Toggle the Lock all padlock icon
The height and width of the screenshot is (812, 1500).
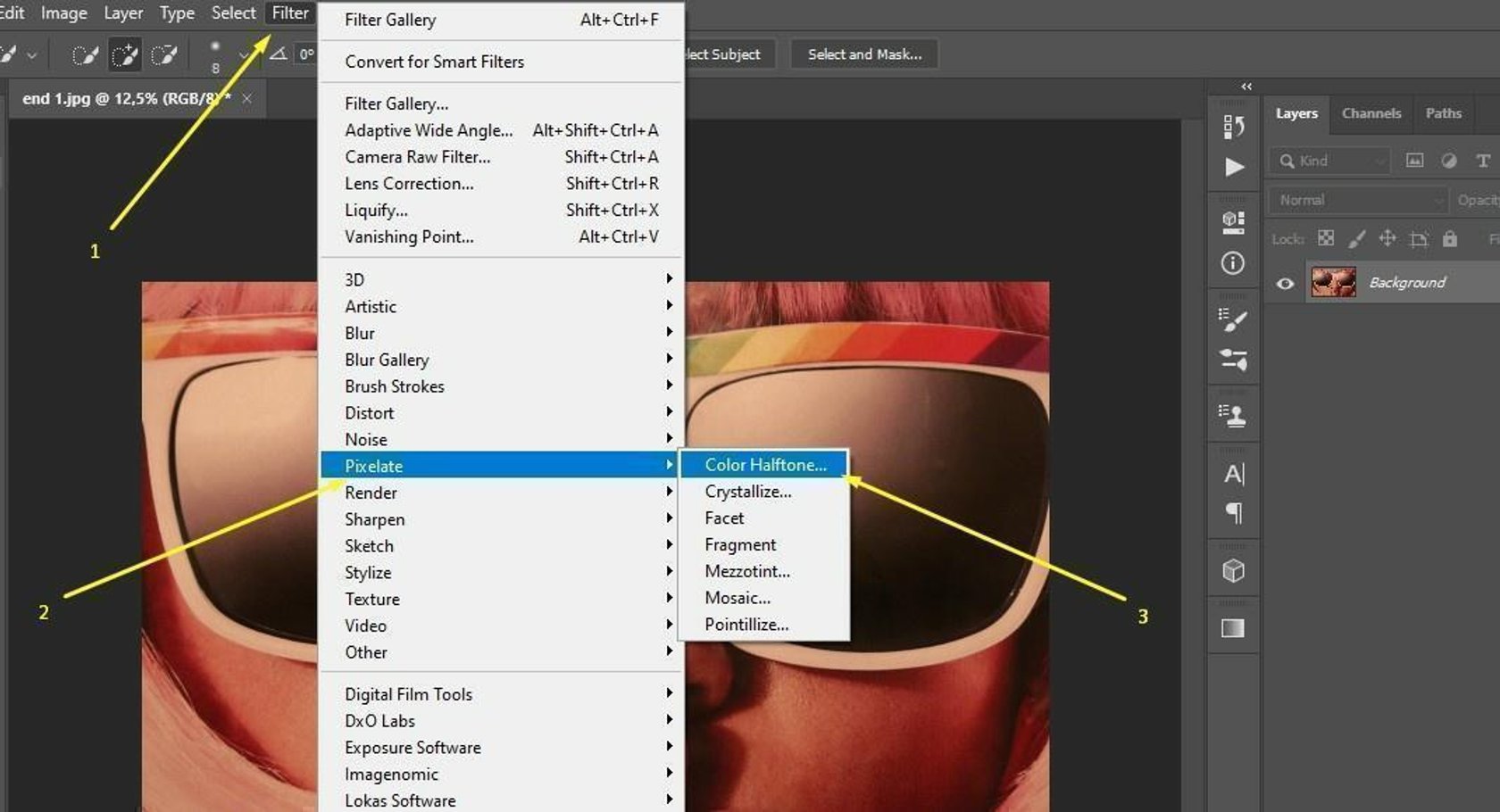point(1450,238)
